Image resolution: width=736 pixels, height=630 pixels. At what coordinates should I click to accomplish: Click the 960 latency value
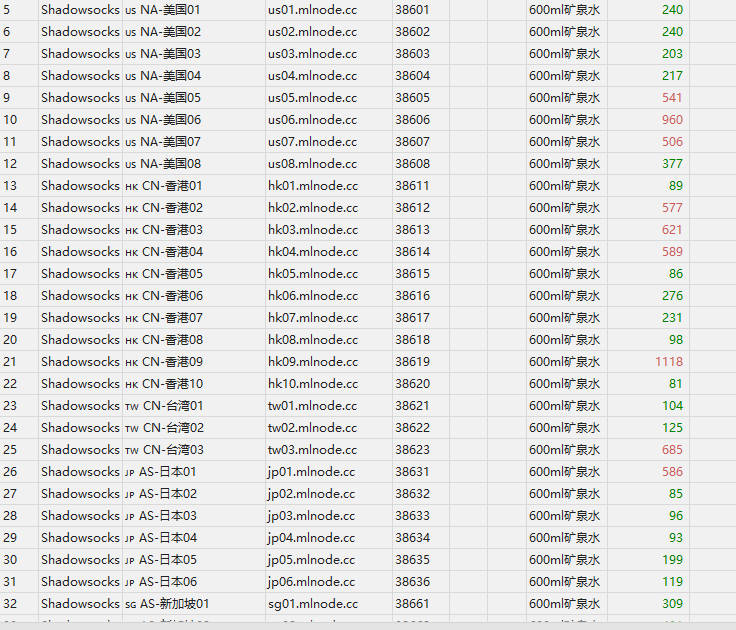coord(672,119)
